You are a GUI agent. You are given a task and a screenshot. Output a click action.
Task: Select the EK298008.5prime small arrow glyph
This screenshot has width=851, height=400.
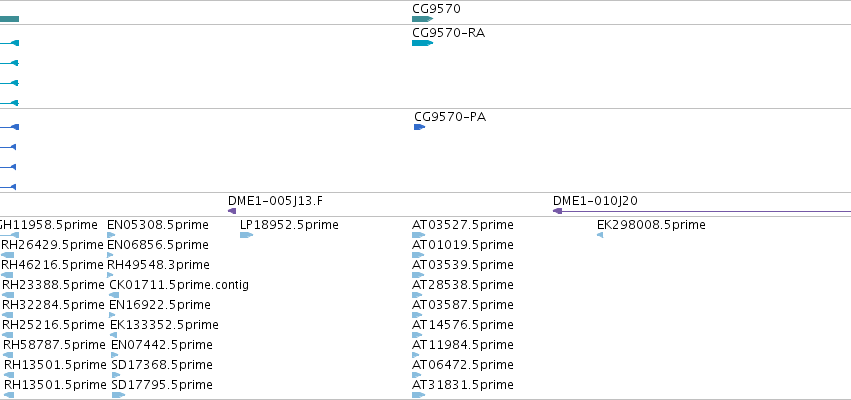(600, 235)
